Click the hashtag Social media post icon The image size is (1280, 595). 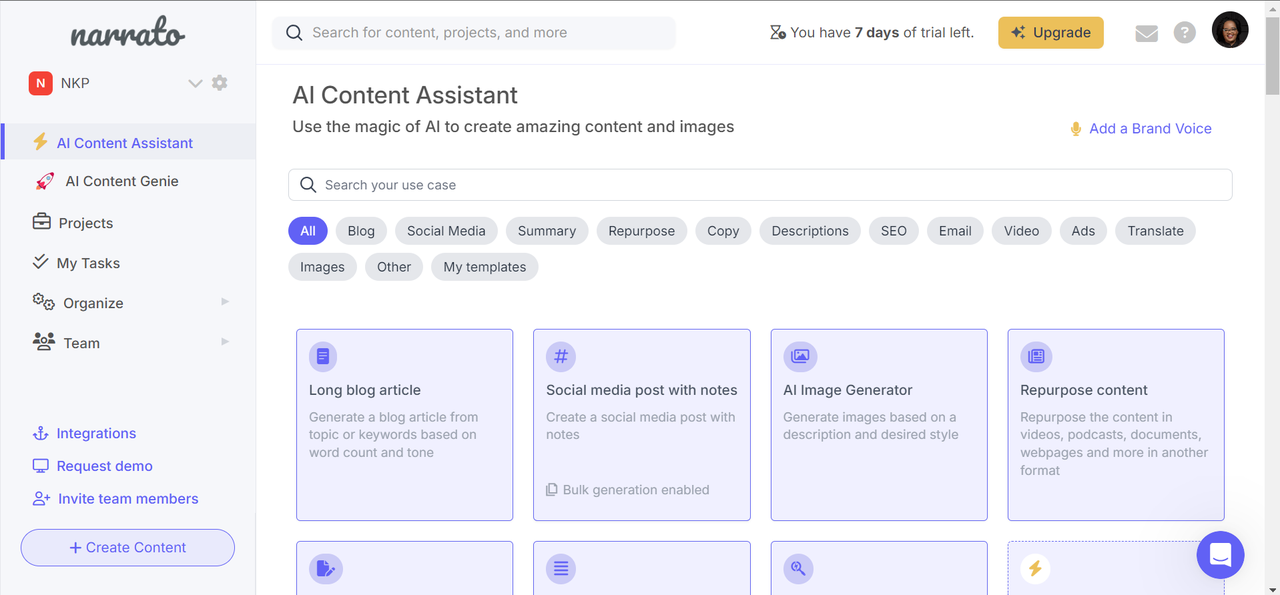pos(560,356)
